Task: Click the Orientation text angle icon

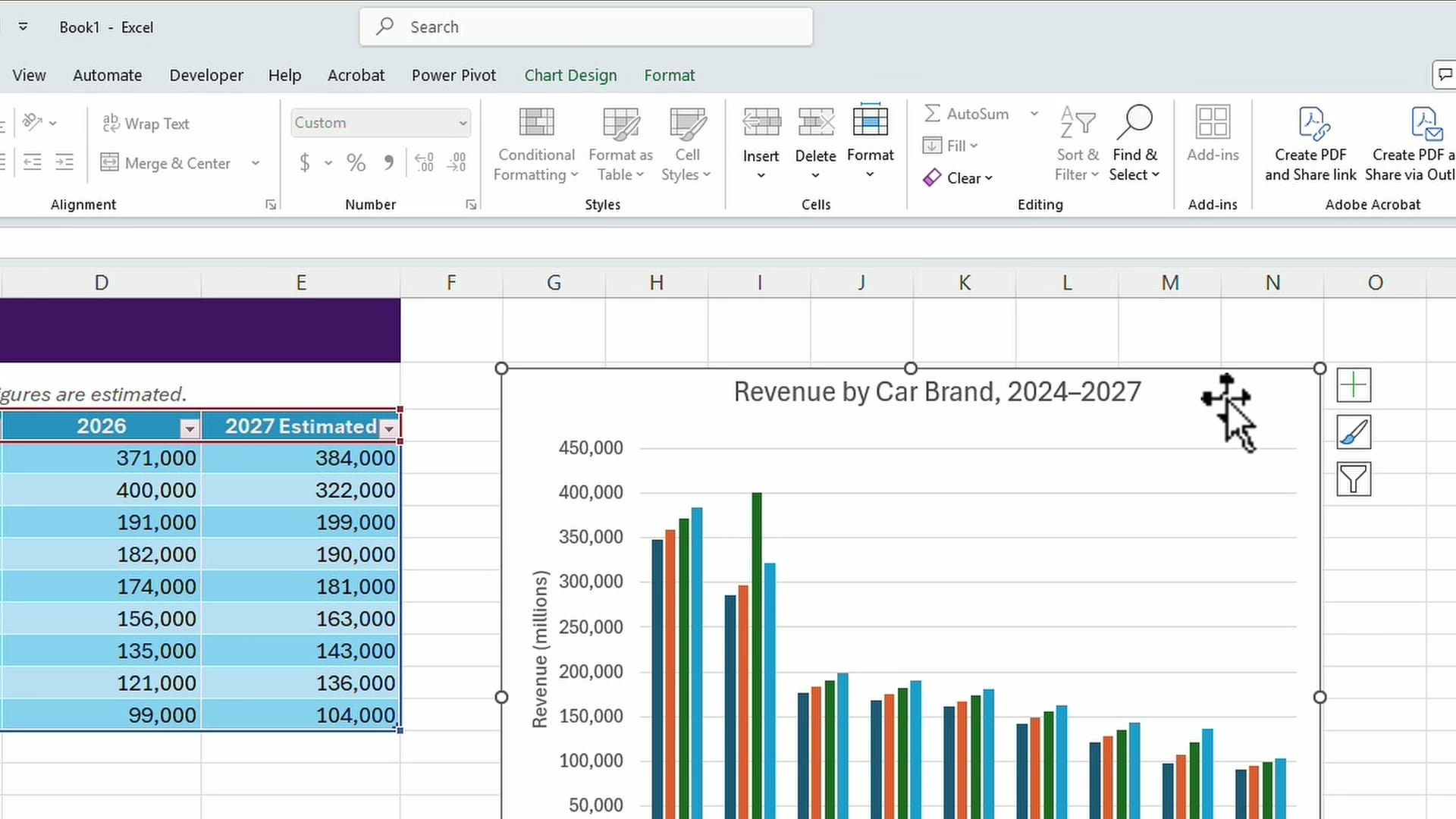Action: 33,122
